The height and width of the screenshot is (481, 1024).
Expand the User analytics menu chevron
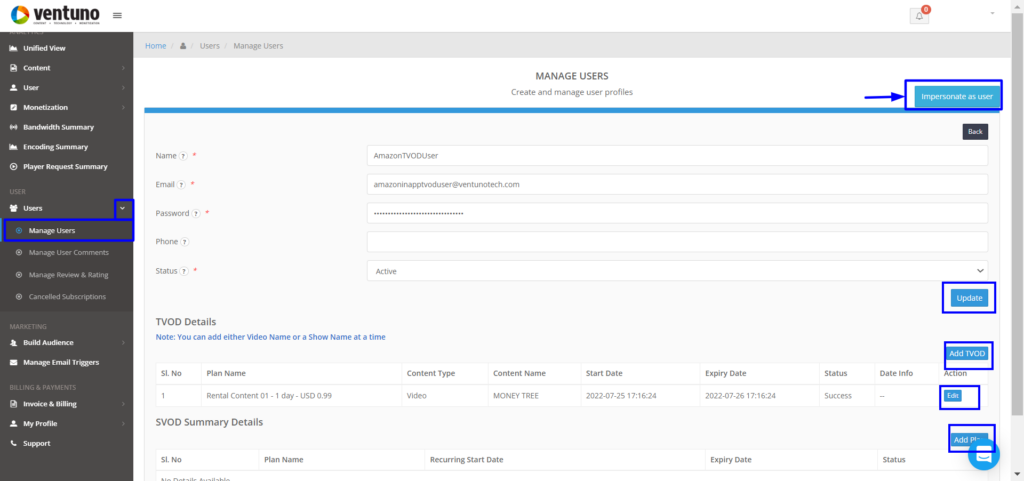pos(123,87)
